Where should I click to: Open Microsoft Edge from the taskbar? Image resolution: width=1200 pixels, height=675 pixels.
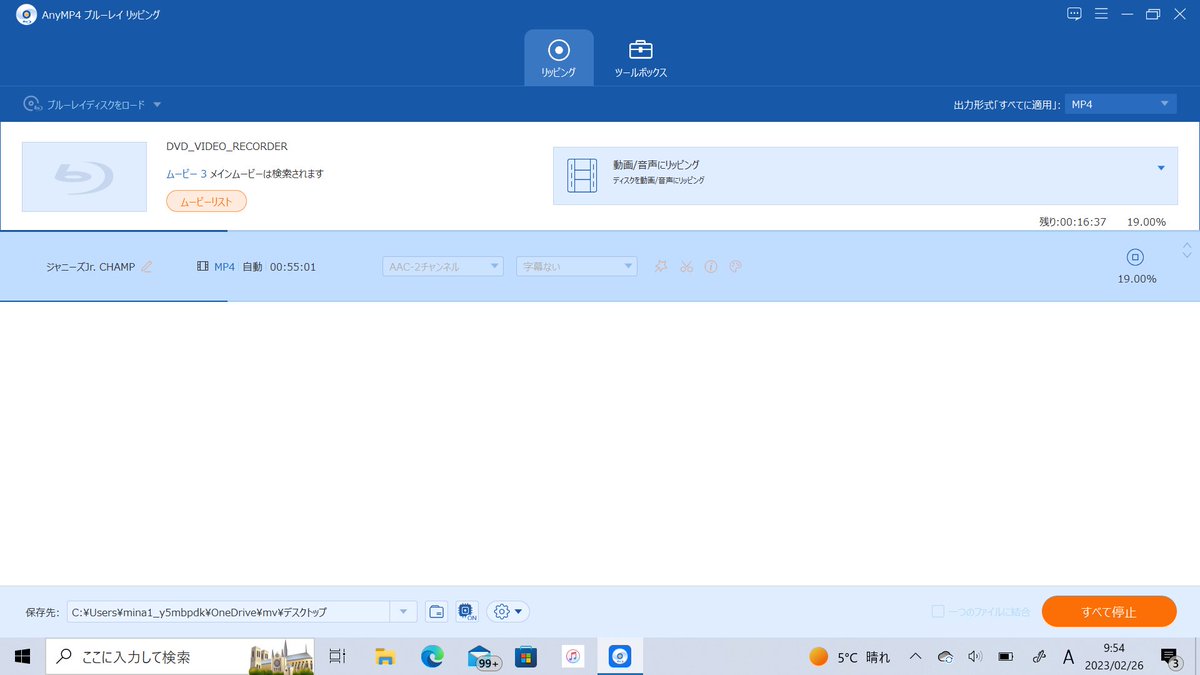[432, 657]
